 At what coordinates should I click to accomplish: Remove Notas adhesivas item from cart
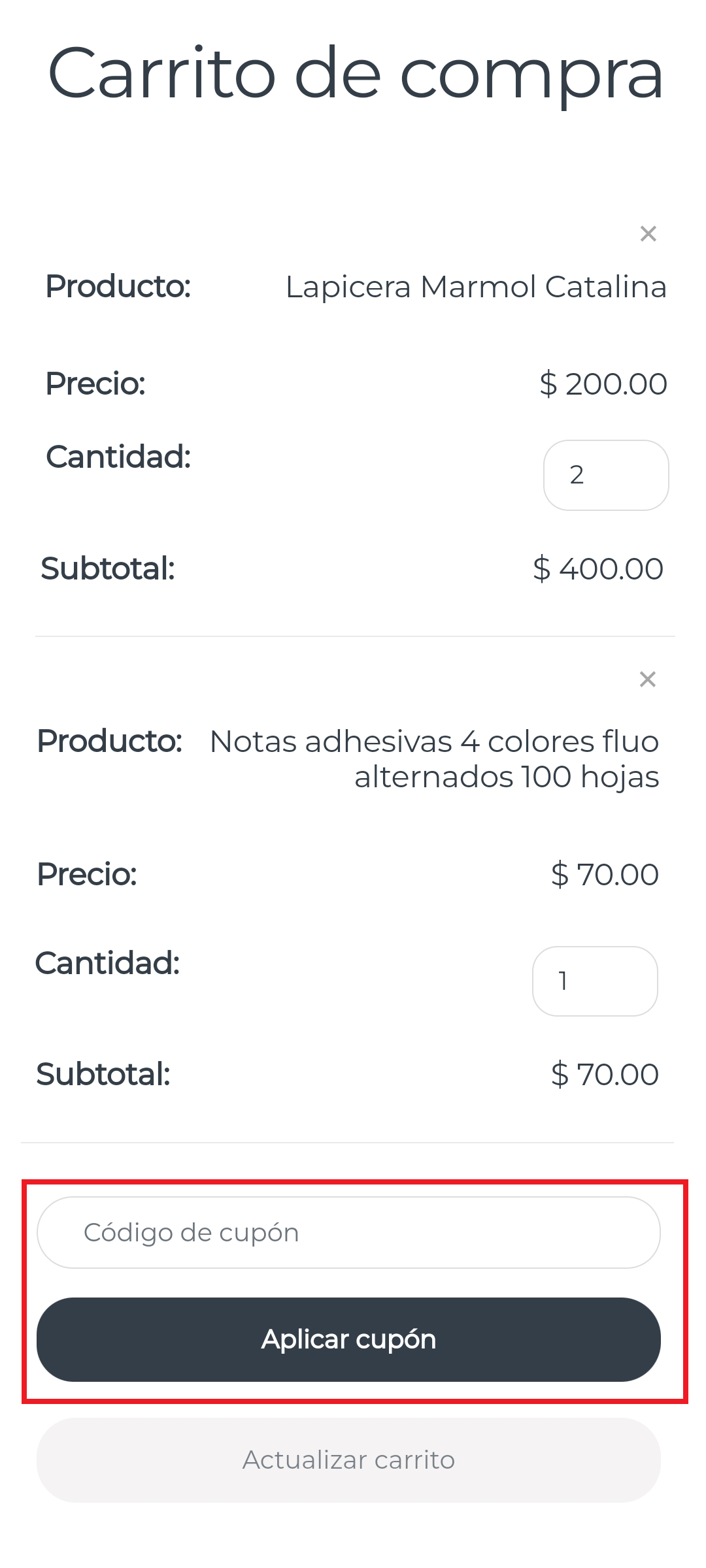coord(647,679)
